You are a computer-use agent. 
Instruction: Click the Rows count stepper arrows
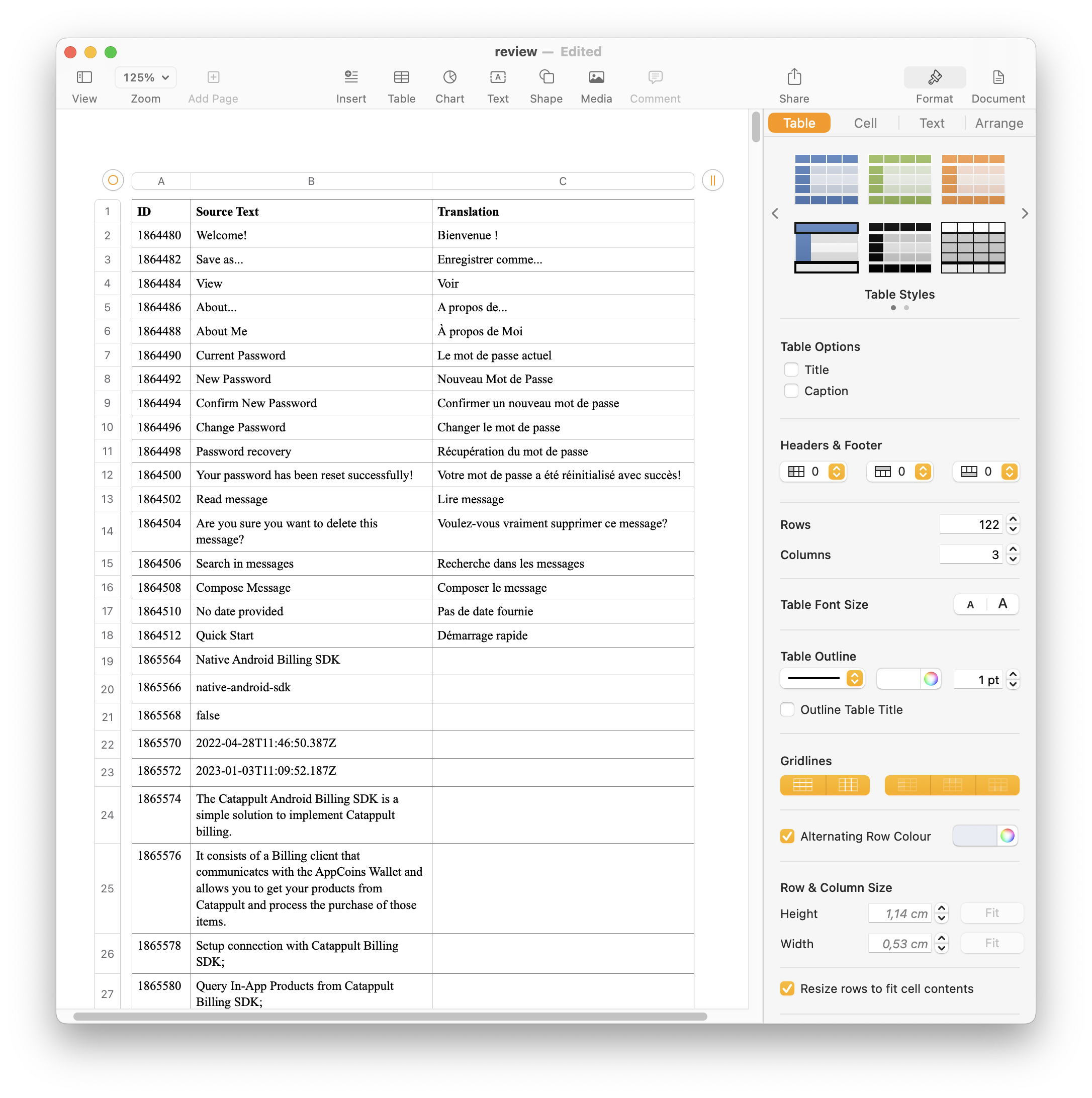coord(1013,524)
